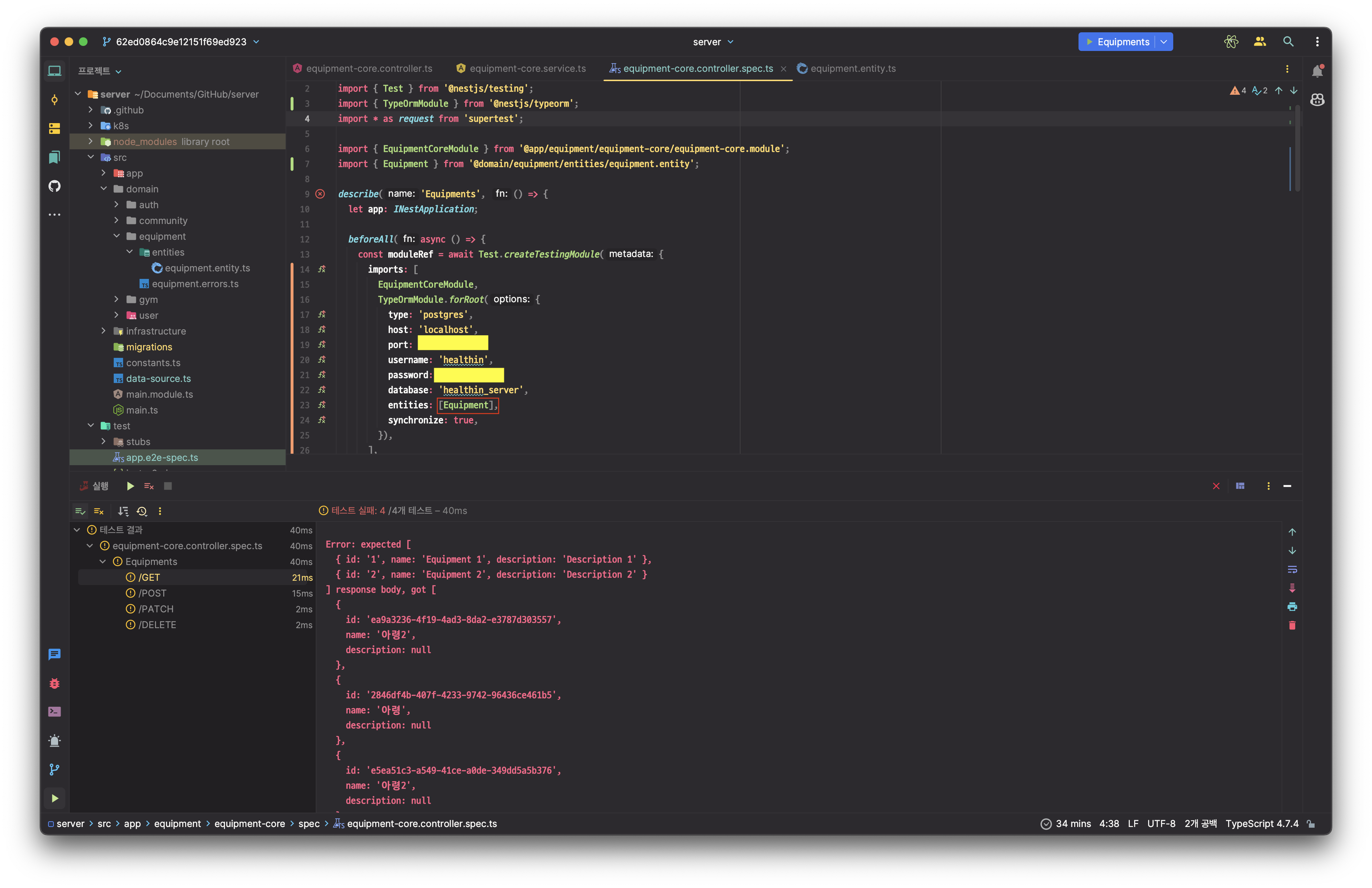The image size is (1372, 888).
Task: Toggle show passed tests filter
Action: pos(80,511)
